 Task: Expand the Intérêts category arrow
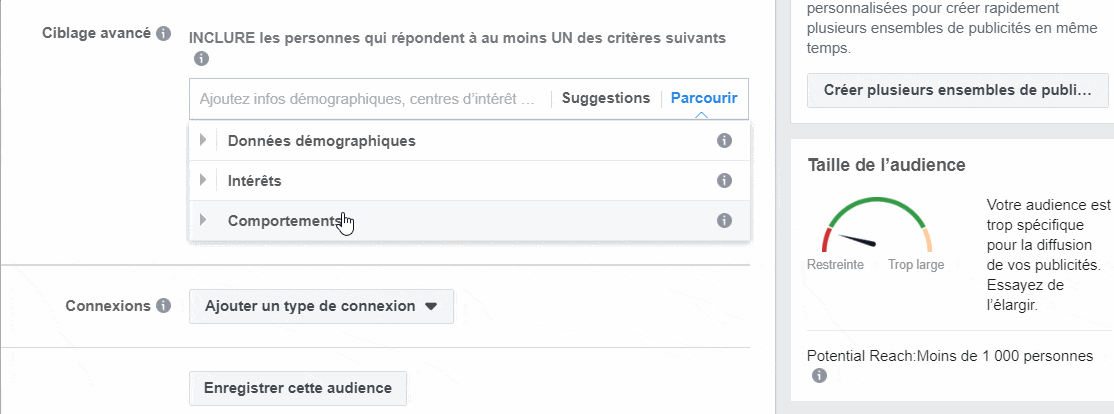tap(203, 180)
